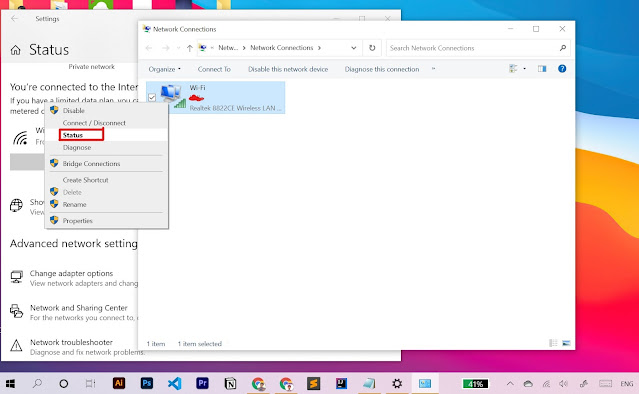Launch Adobe Illustrator from taskbar

(119, 383)
